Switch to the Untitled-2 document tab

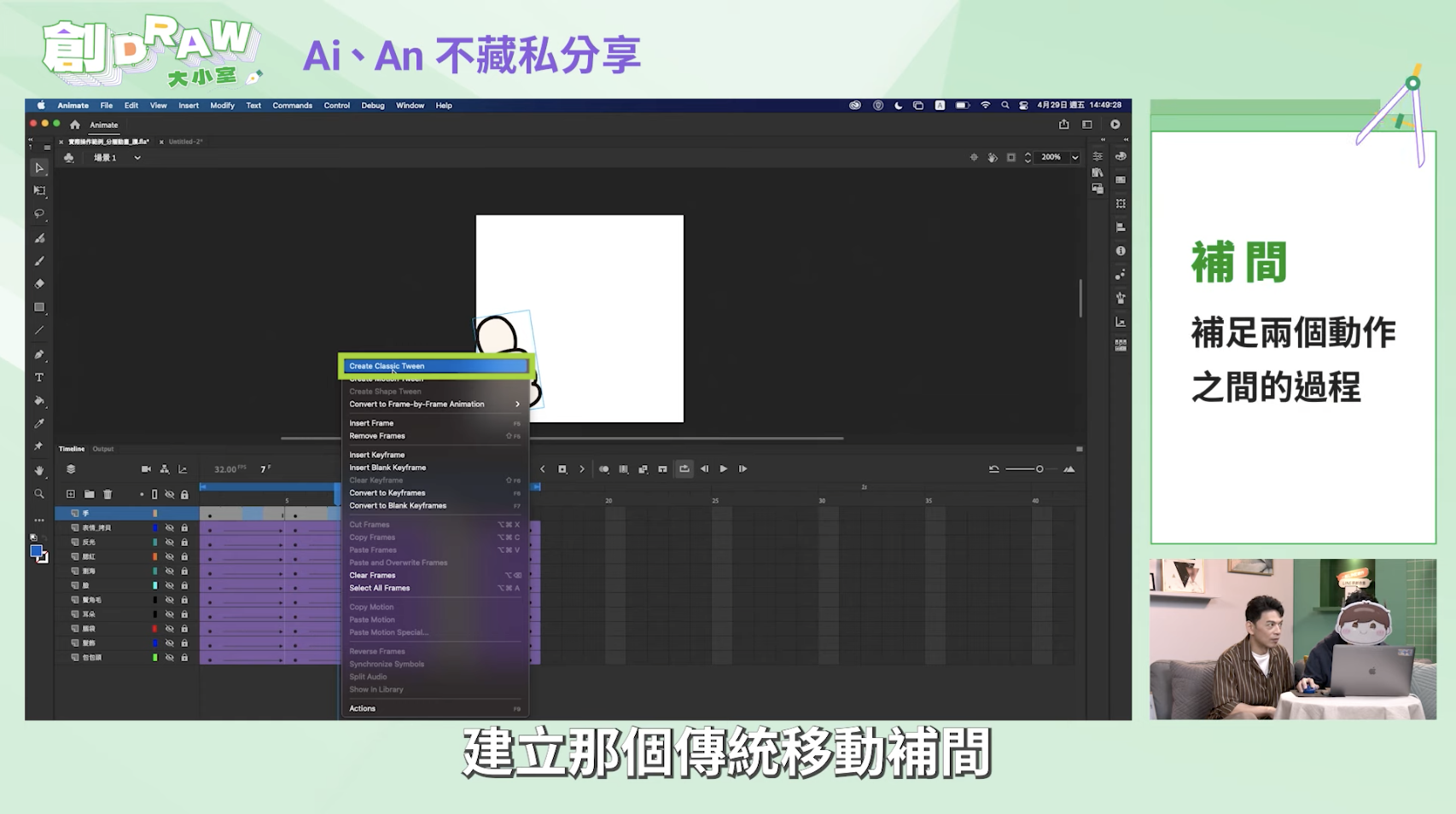coord(185,142)
